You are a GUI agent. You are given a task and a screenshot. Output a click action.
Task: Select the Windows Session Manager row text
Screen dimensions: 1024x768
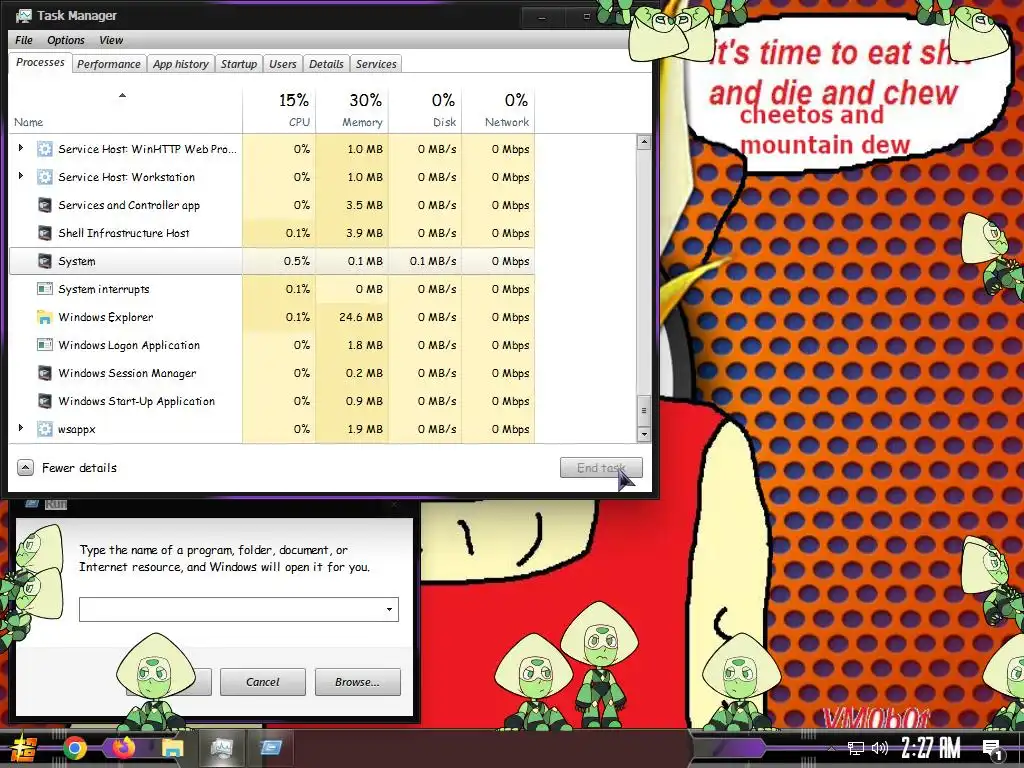(x=127, y=373)
